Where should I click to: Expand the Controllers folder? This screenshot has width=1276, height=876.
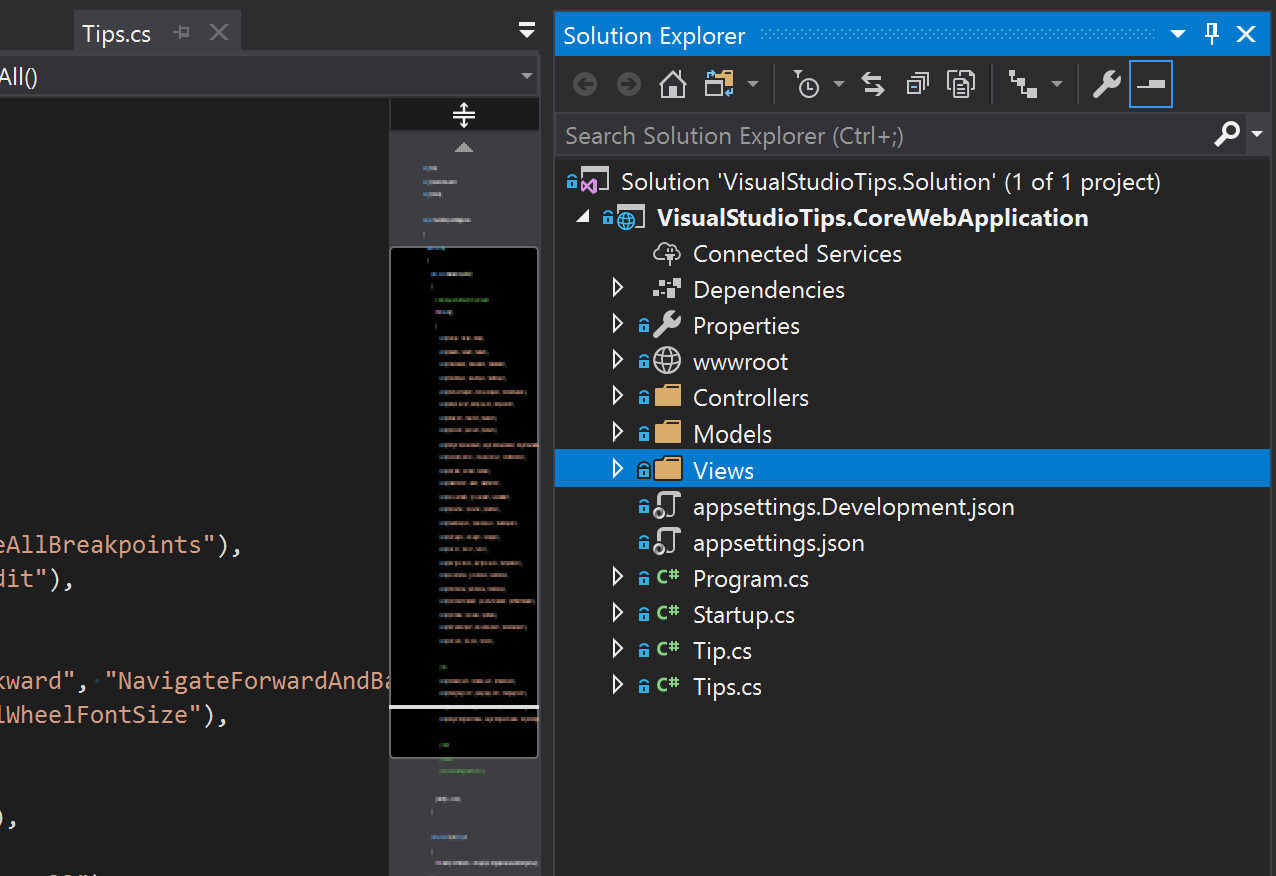pyautogui.click(x=618, y=397)
